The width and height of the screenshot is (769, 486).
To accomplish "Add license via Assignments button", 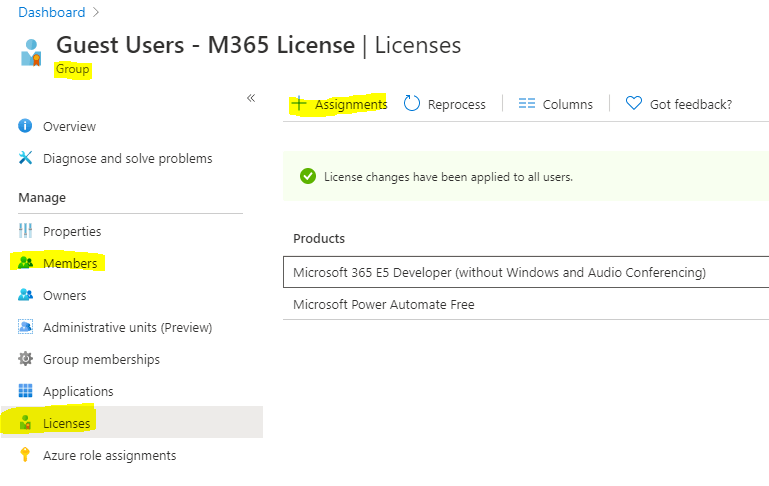I will pyautogui.click(x=339, y=104).
